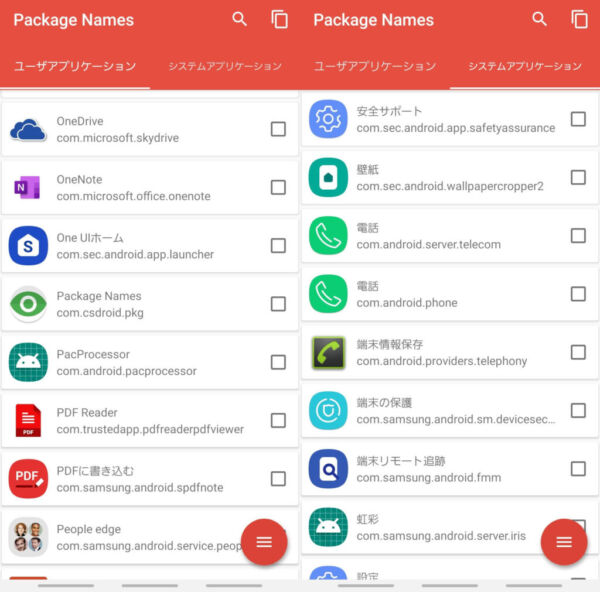Viewport: 600px width, 592px height.
Task: Click the com.samsung.android.spdfnote PDF icon
Action: pyautogui.click(x=28, y=479)
